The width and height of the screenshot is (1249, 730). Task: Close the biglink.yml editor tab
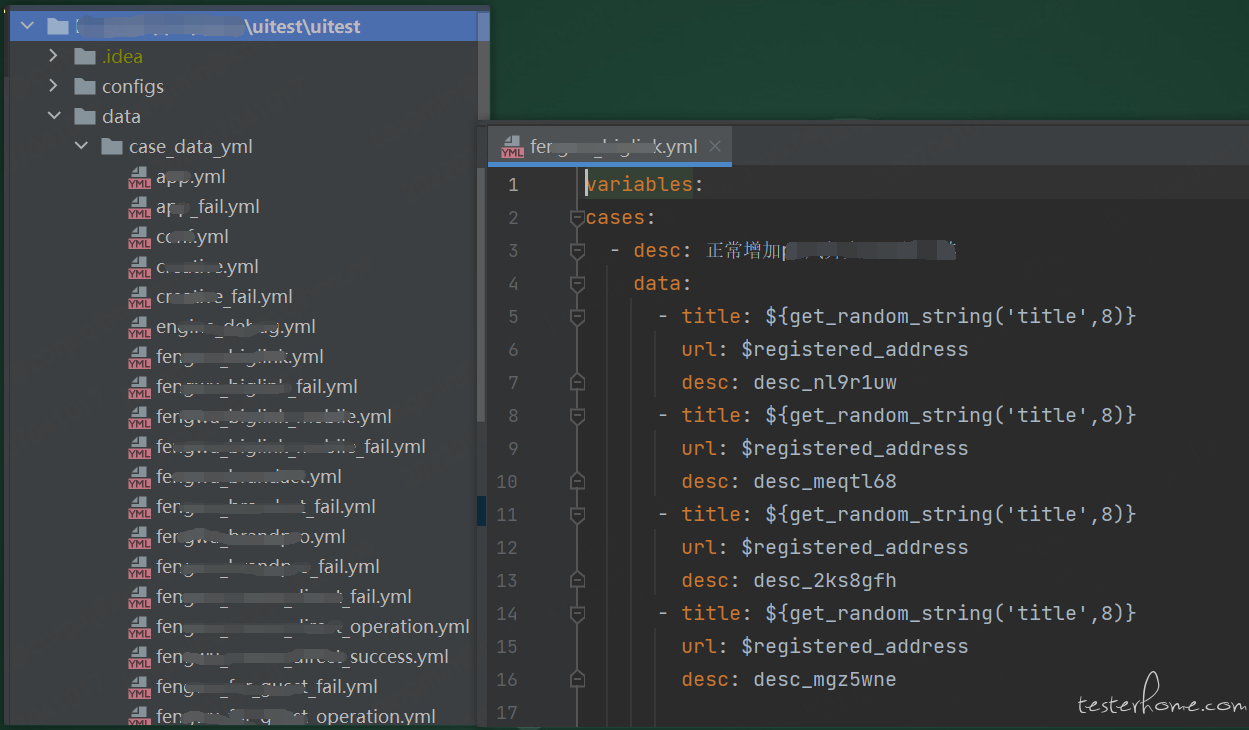click(x=714, y=147)
